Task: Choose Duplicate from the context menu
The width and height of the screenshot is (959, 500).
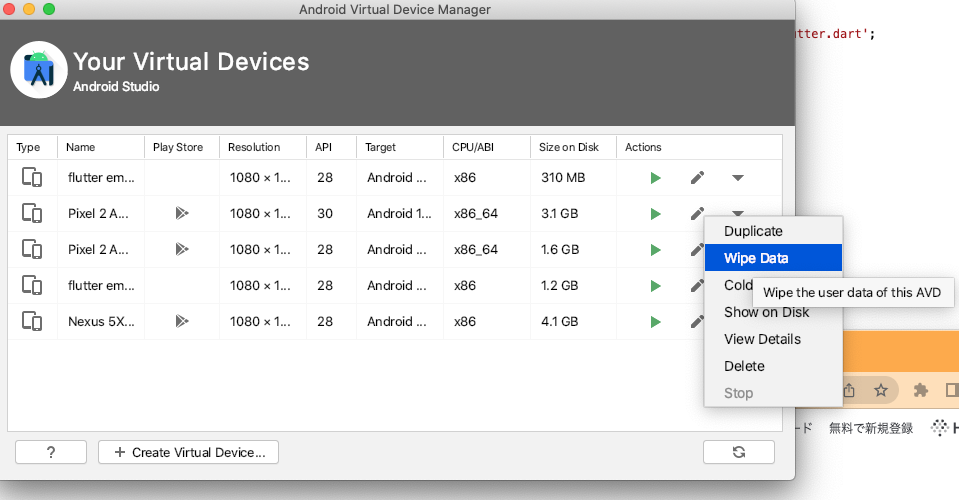Action: pos(774,231)
